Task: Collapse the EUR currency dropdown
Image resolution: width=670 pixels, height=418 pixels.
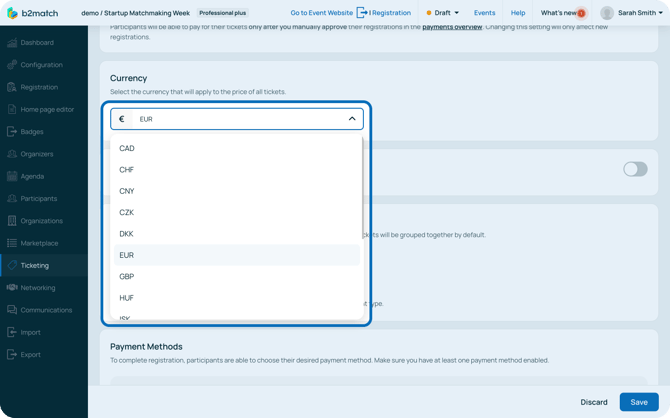Action: (352, 119)
